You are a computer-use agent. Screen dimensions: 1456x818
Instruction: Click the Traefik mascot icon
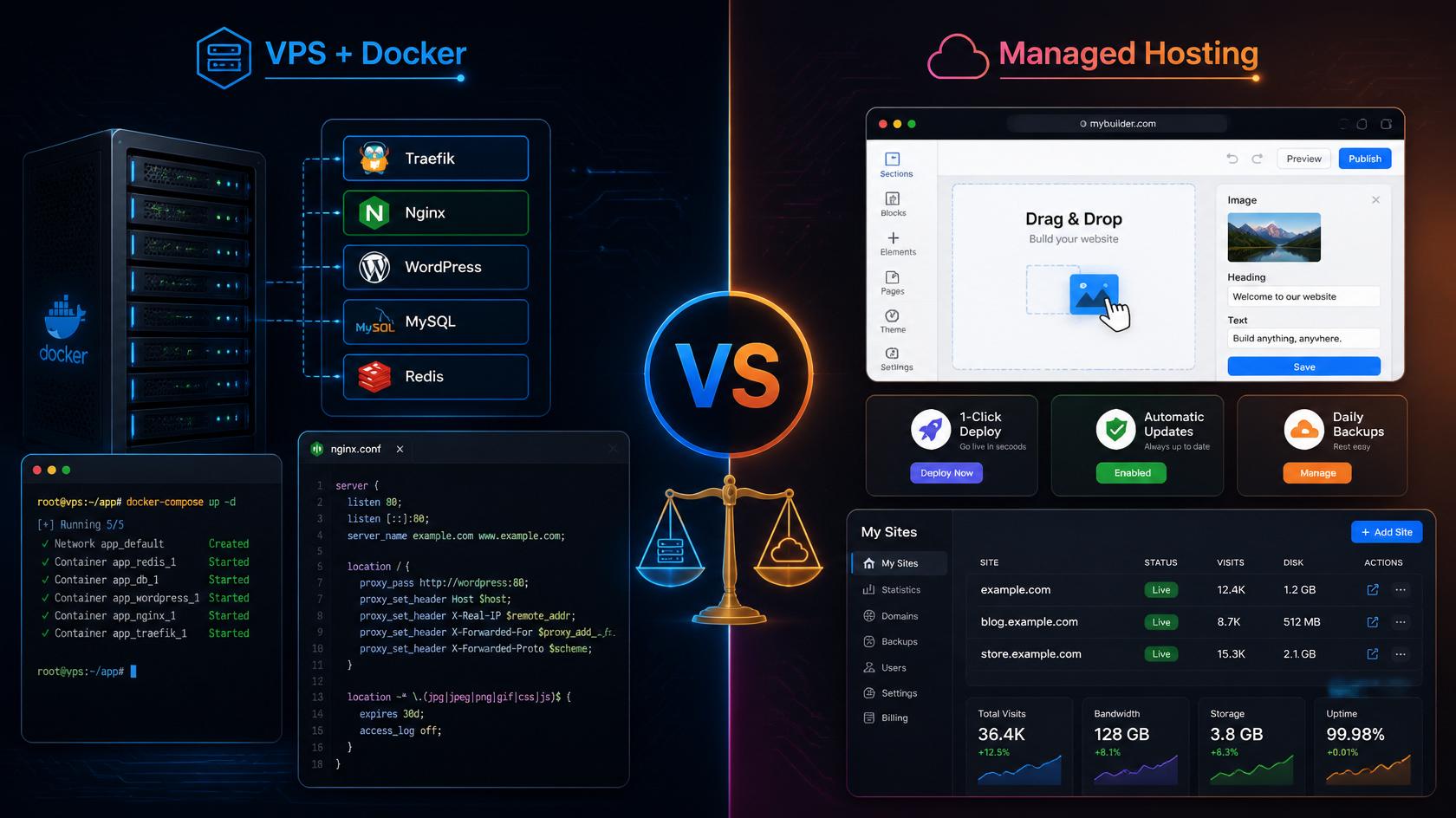coord(374,158)
